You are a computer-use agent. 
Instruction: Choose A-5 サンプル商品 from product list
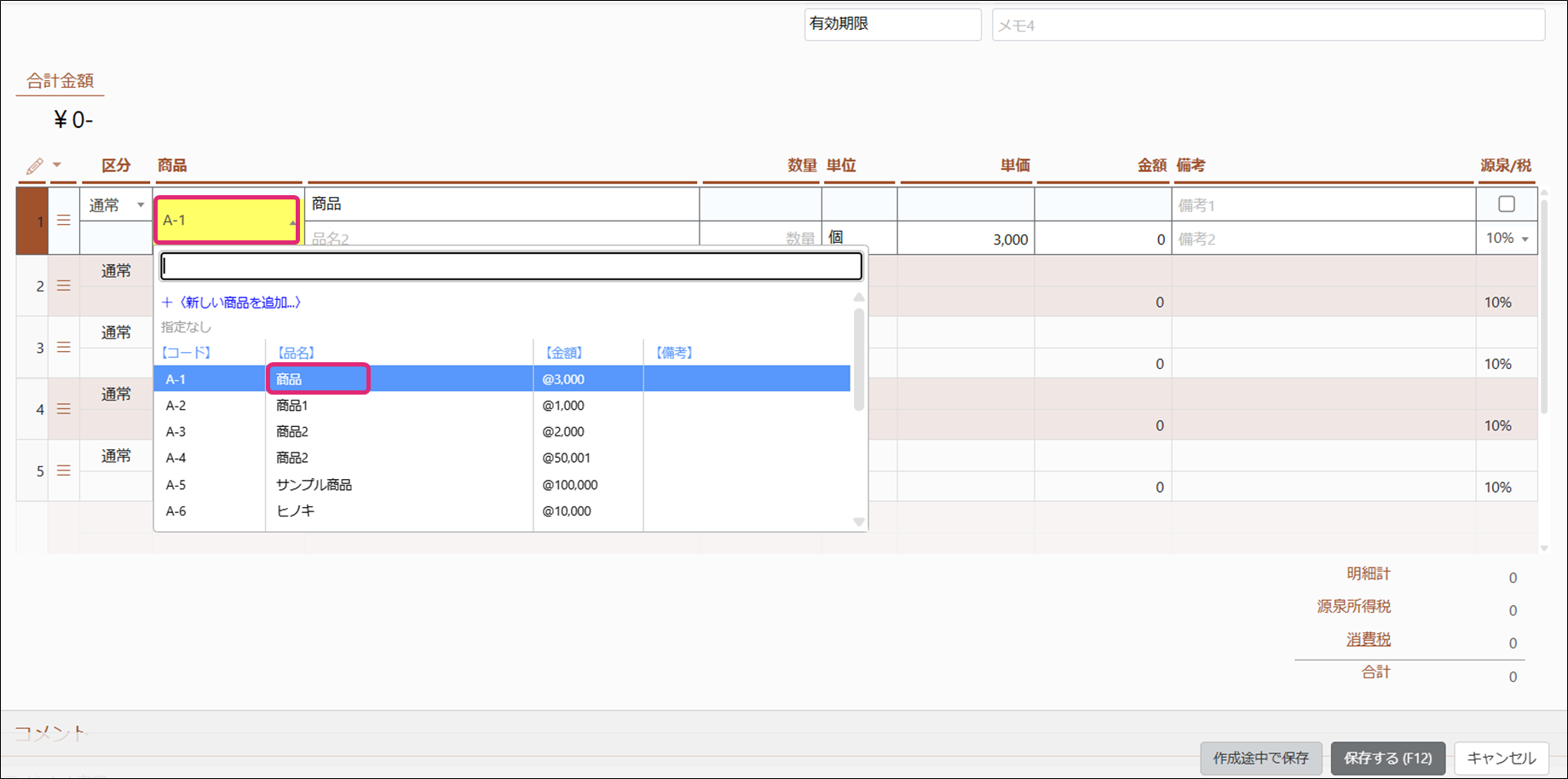pos(314,485)
